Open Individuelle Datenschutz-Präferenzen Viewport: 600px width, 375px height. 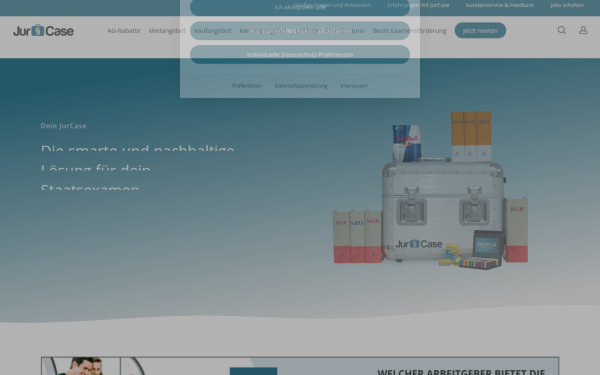coord(300,54)
